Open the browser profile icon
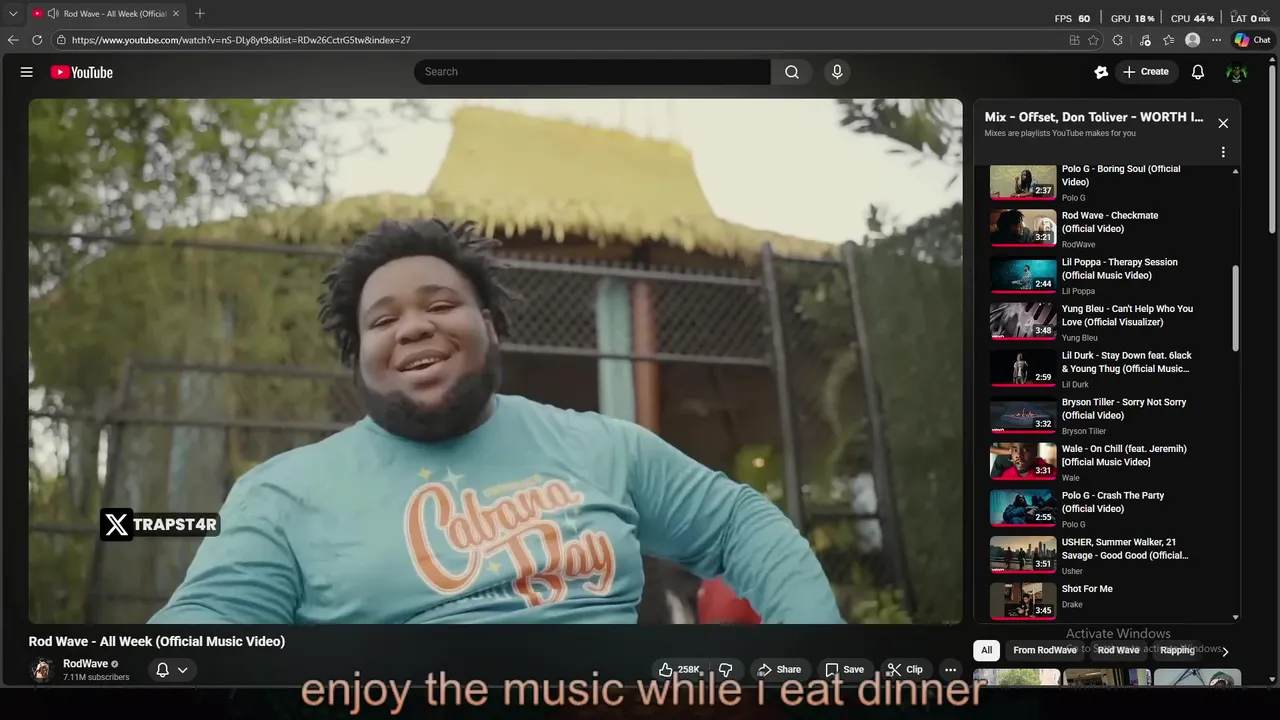Screen dimensions: 1280x720 (1192, 40)
